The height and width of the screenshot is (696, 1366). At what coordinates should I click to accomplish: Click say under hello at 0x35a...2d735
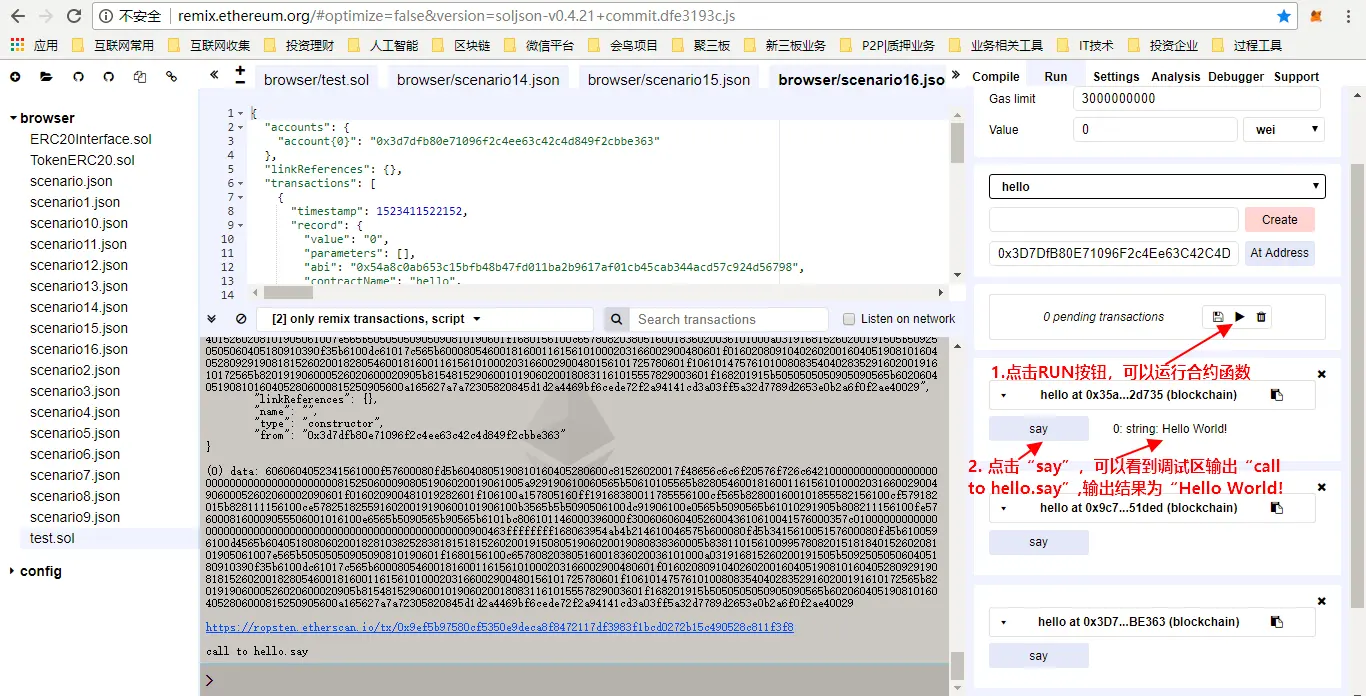[x=1039, y=429]
